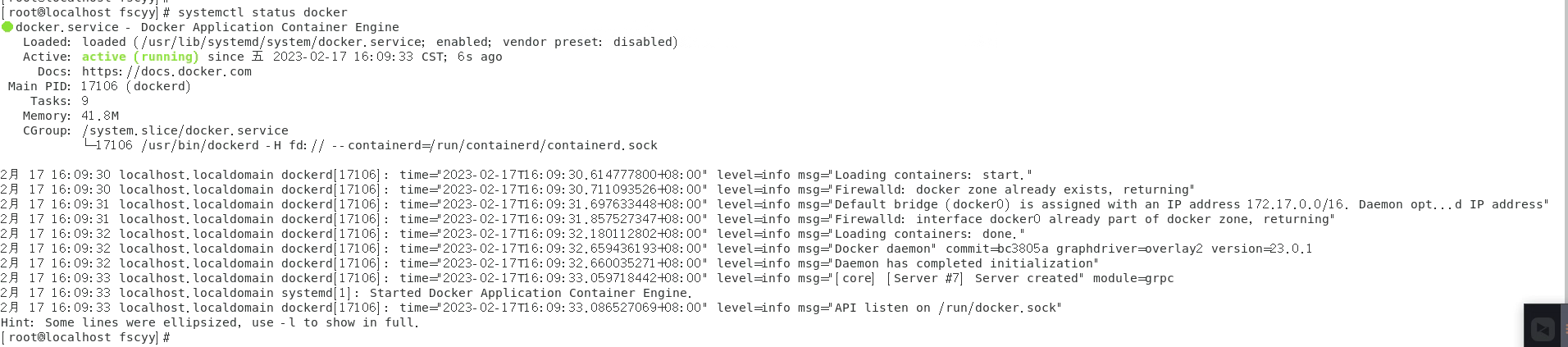Click the green "active (running)" status text
This screenshot has width=1568, height=347.
(x=140, y=57)
